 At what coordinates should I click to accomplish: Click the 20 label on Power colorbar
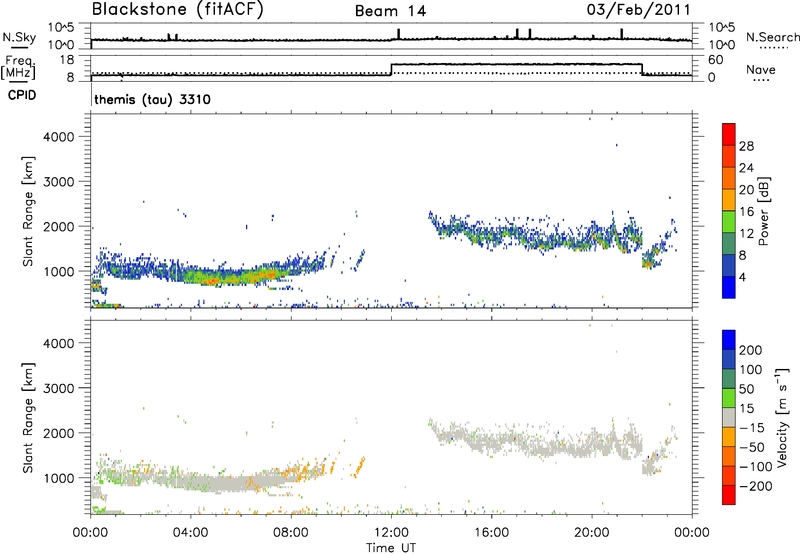746,190
